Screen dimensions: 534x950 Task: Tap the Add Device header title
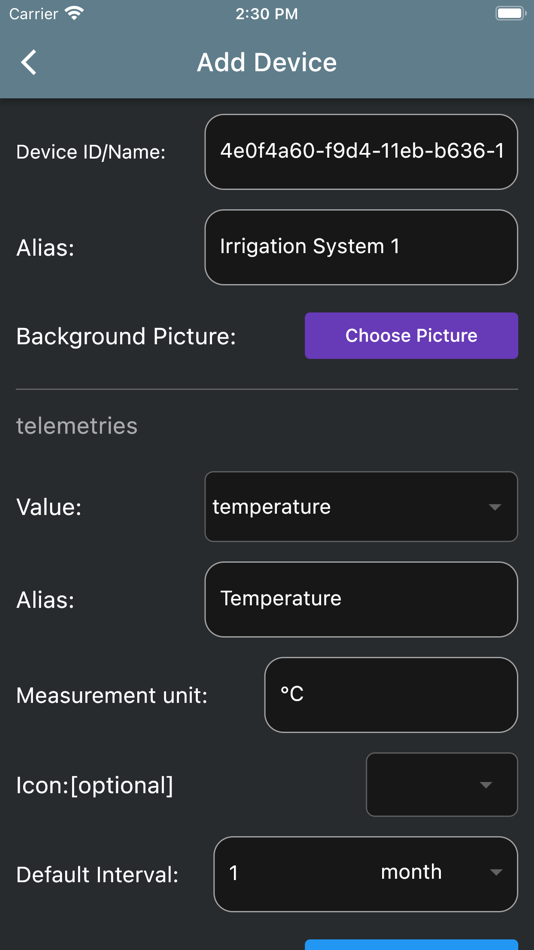coord(267,62)
